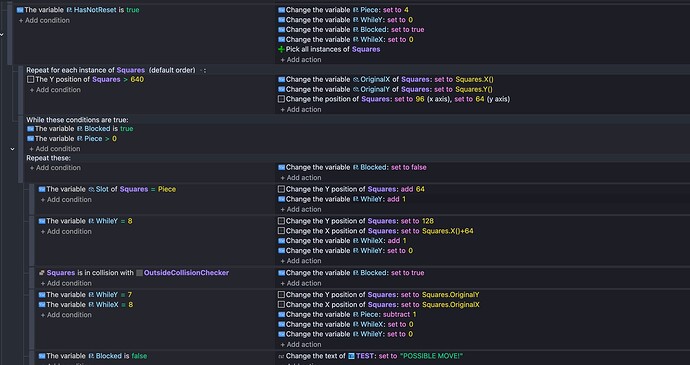Click icon of Y position of Squares add 64
Screen dimensions: 690x365
coord(281,189)
